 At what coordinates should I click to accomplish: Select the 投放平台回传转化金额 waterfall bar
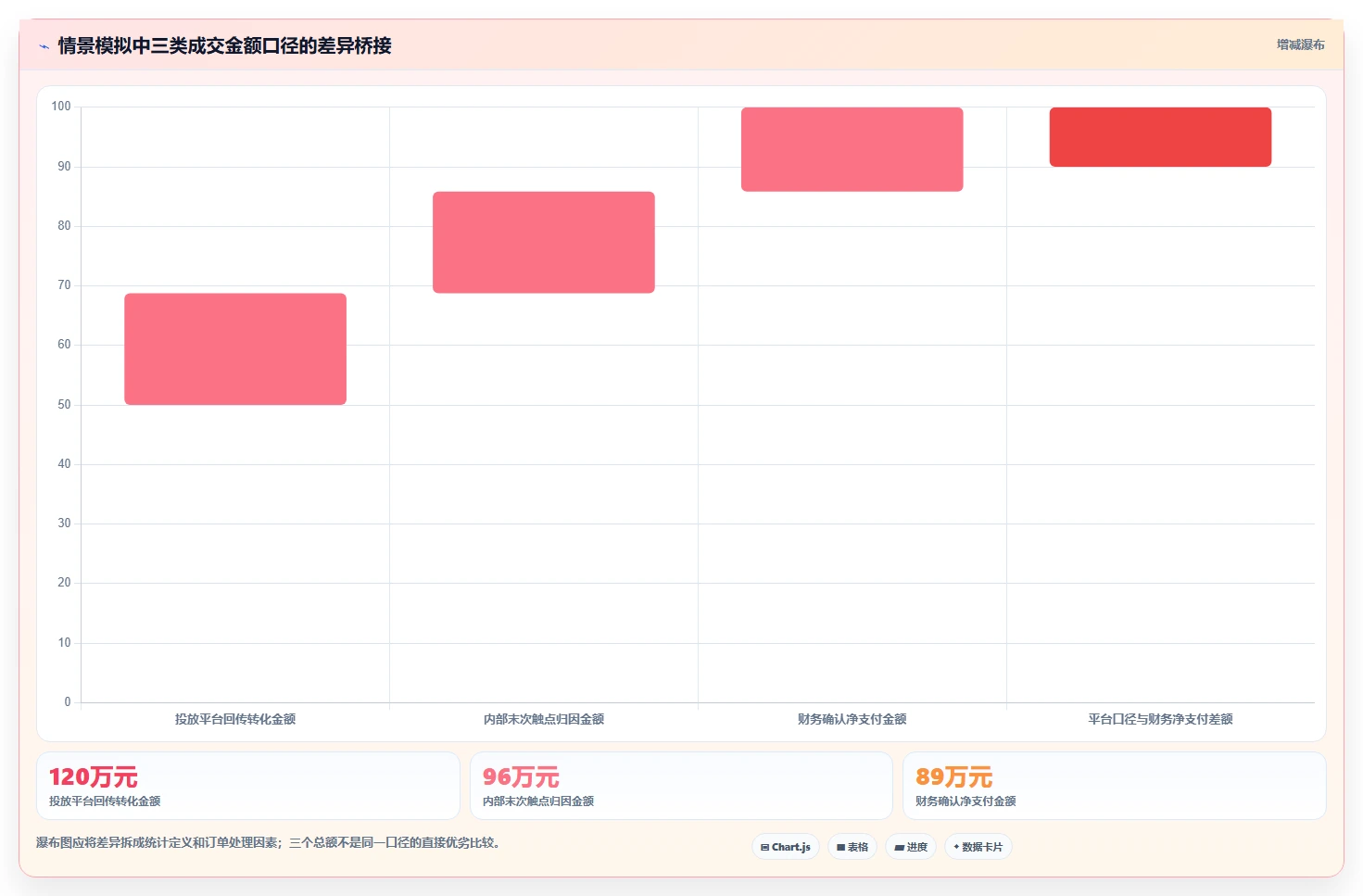point(235,349)
